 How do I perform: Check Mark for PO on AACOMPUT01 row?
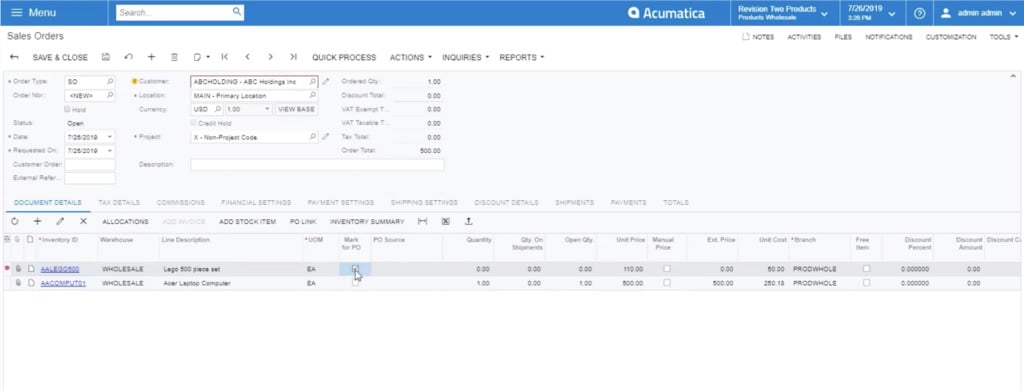coord(355,283)
